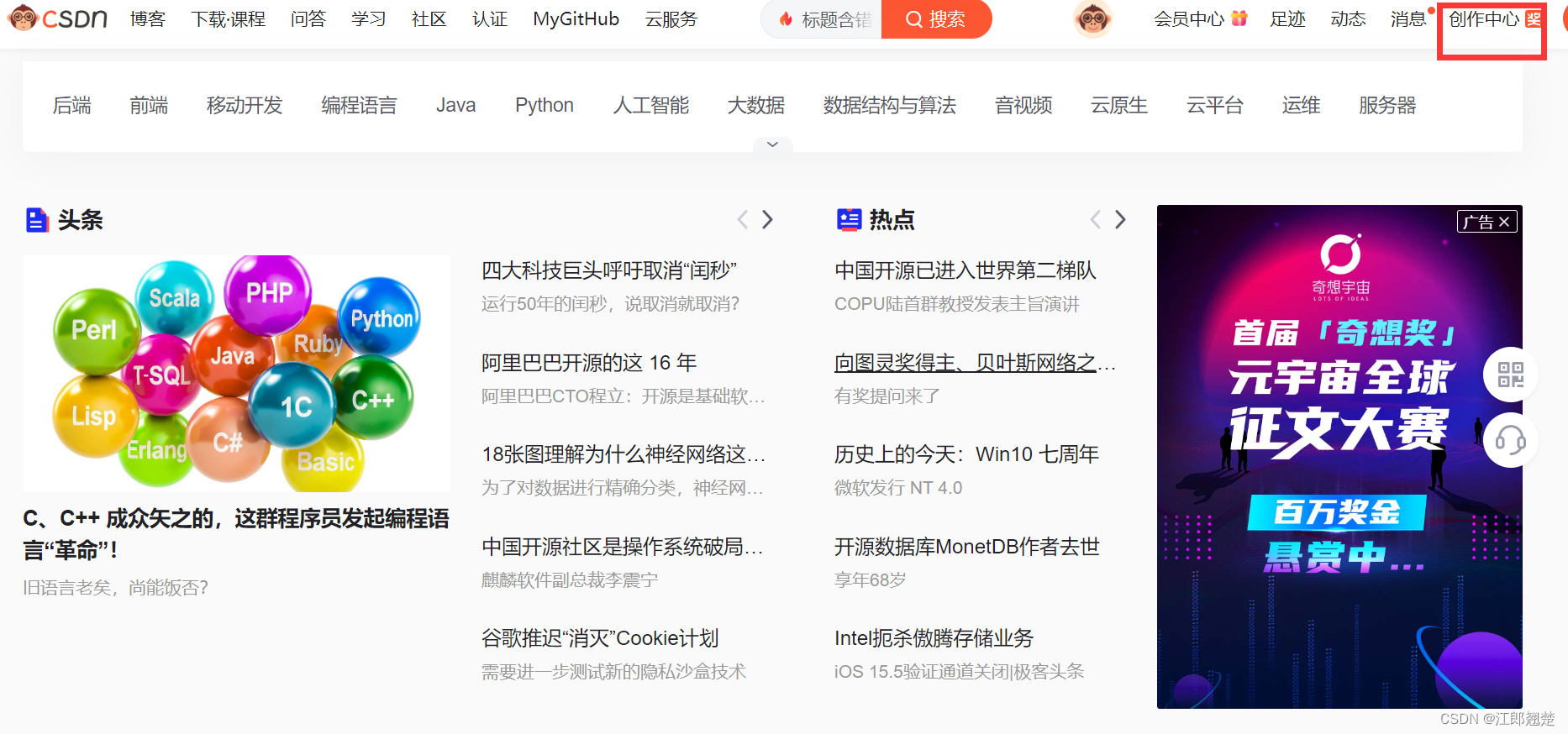Click the 头条 document icon
Viewport: 1568px width, 734px height.
point(37,220)
